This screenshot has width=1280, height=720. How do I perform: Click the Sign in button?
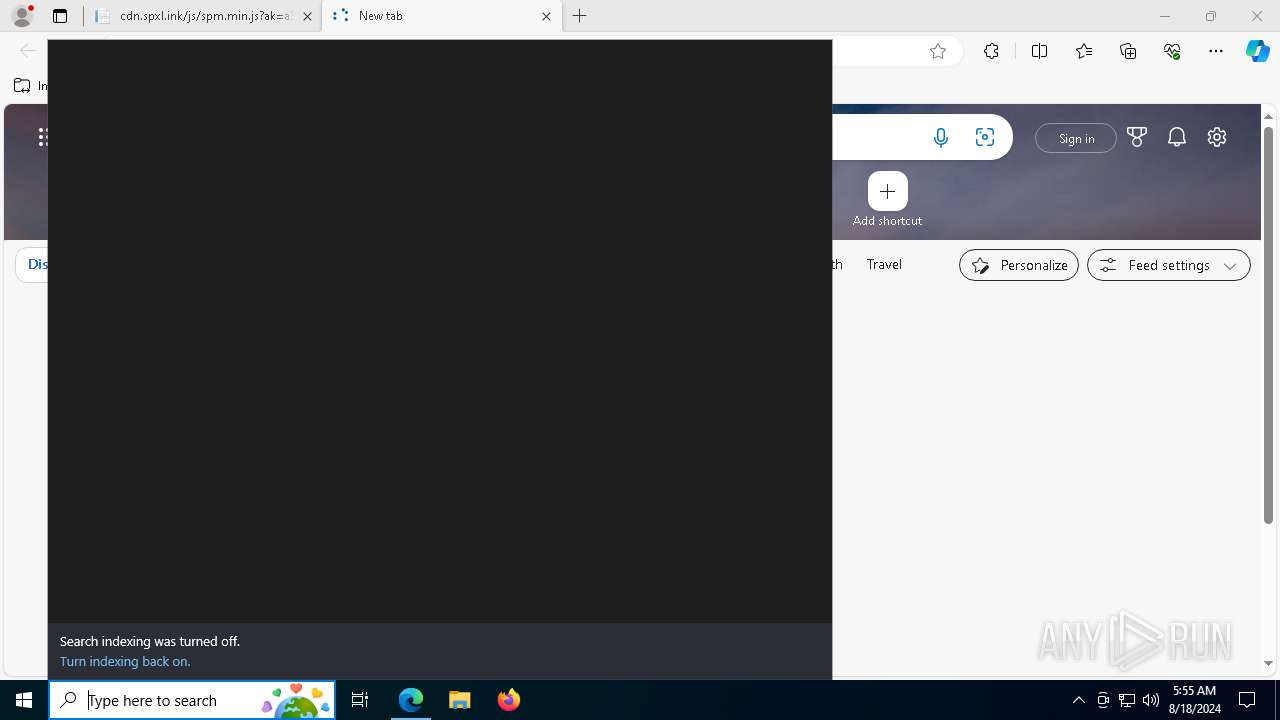pyautogui.click(x=1076, y=138)
